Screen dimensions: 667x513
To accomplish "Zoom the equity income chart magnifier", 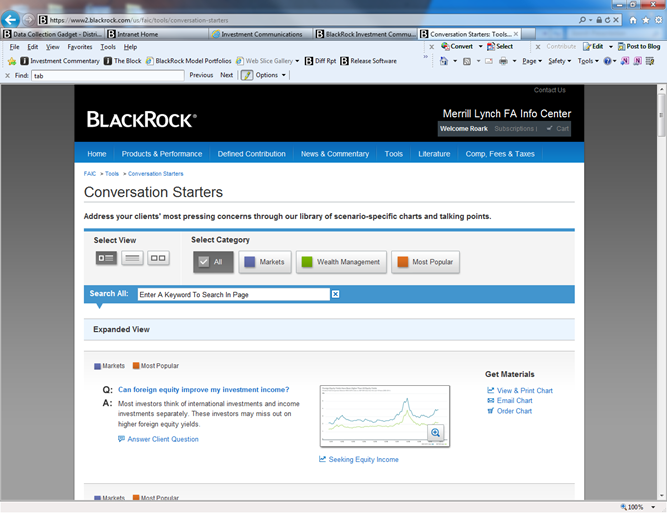I will tap(435, 433).
